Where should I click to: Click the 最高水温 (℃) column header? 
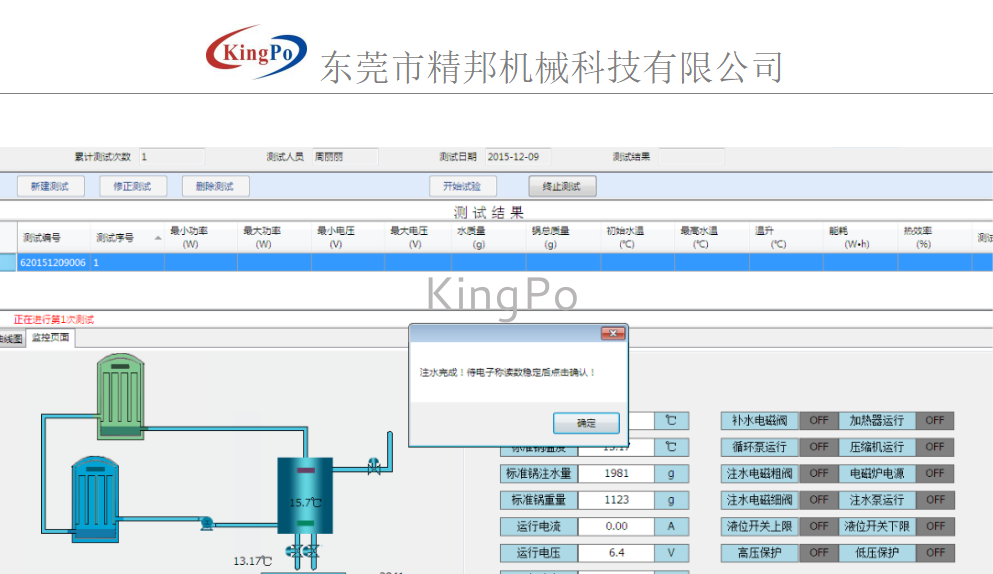pos(712,238)
